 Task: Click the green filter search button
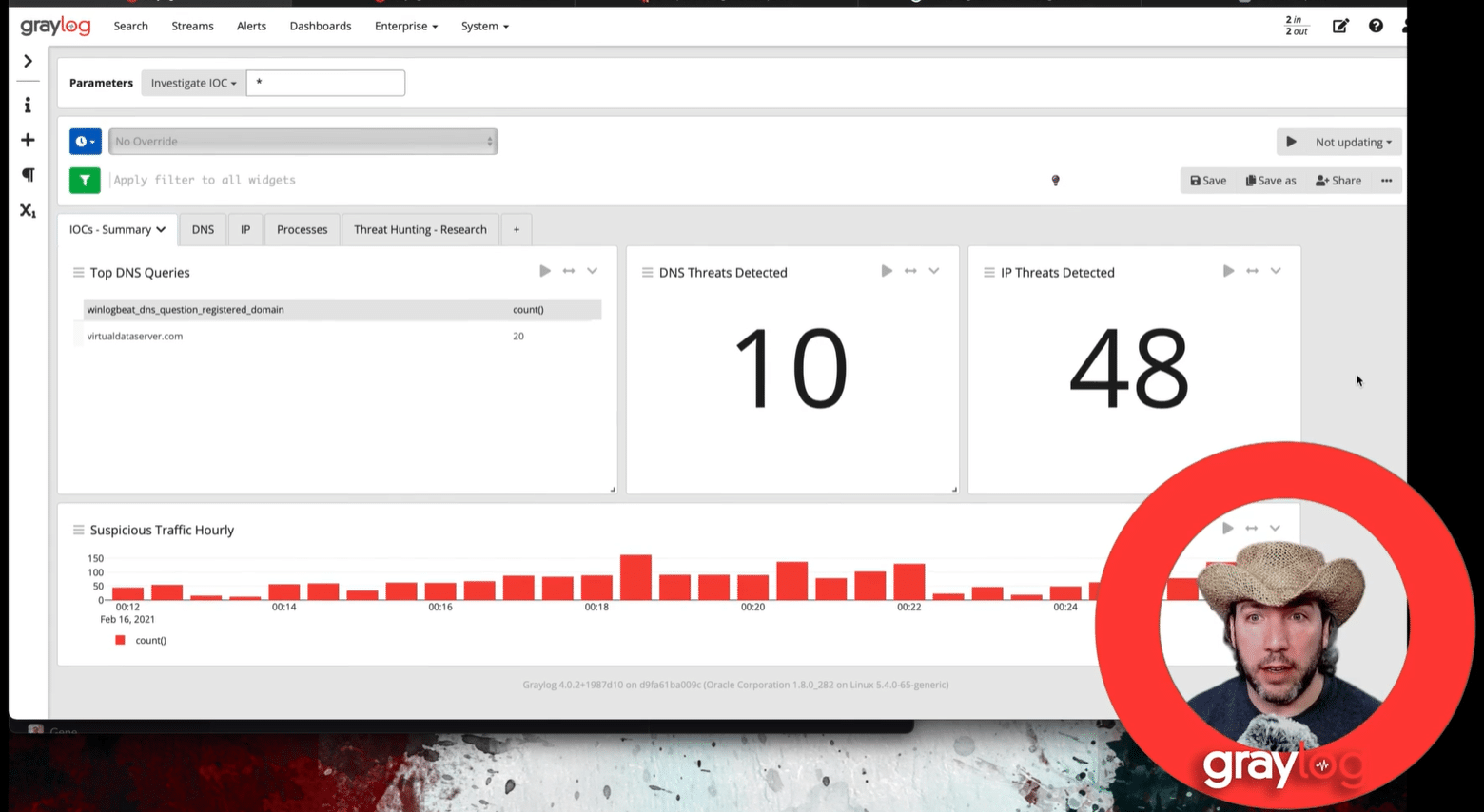pos(85,180)
